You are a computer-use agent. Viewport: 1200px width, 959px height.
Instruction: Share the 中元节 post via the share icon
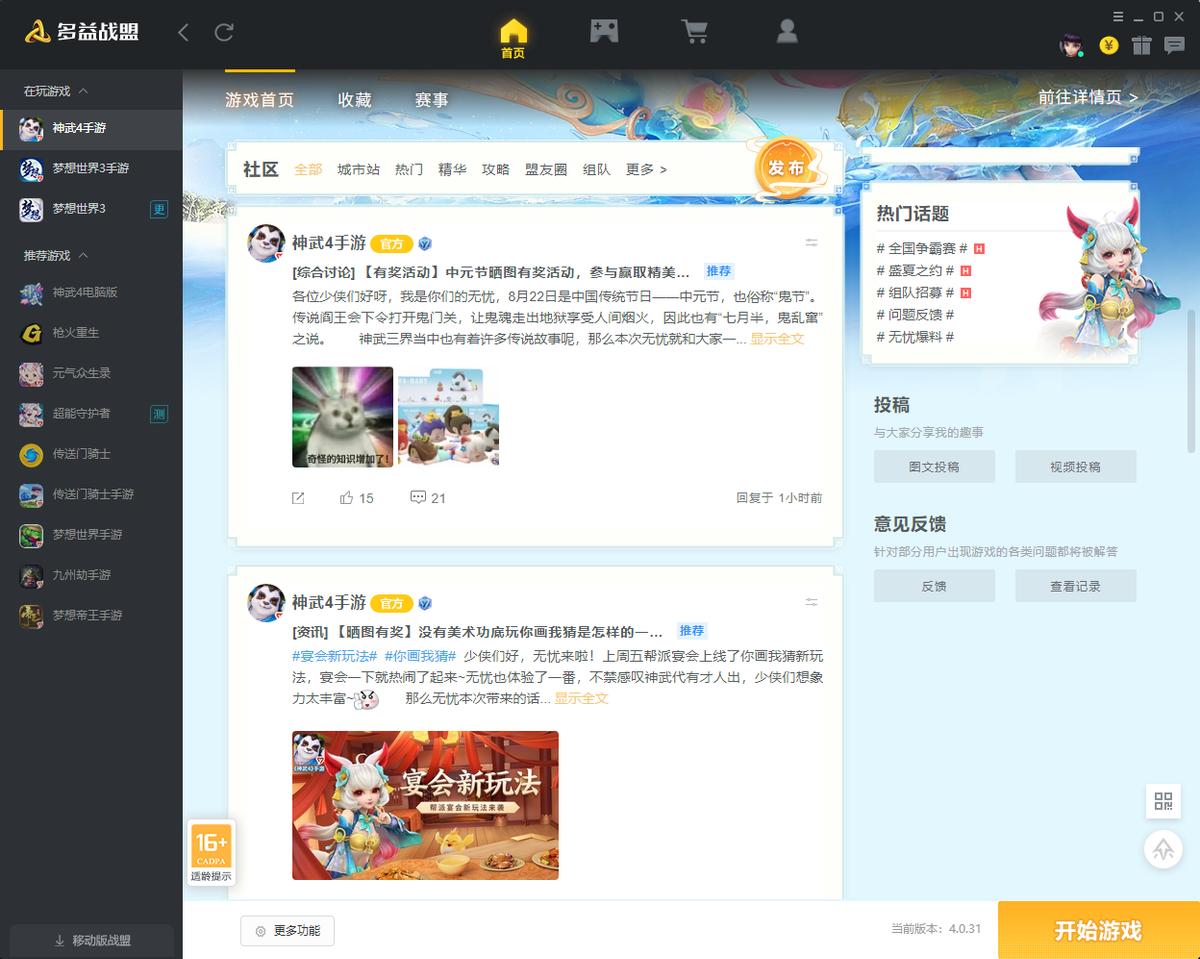click(x=297, y=497)
